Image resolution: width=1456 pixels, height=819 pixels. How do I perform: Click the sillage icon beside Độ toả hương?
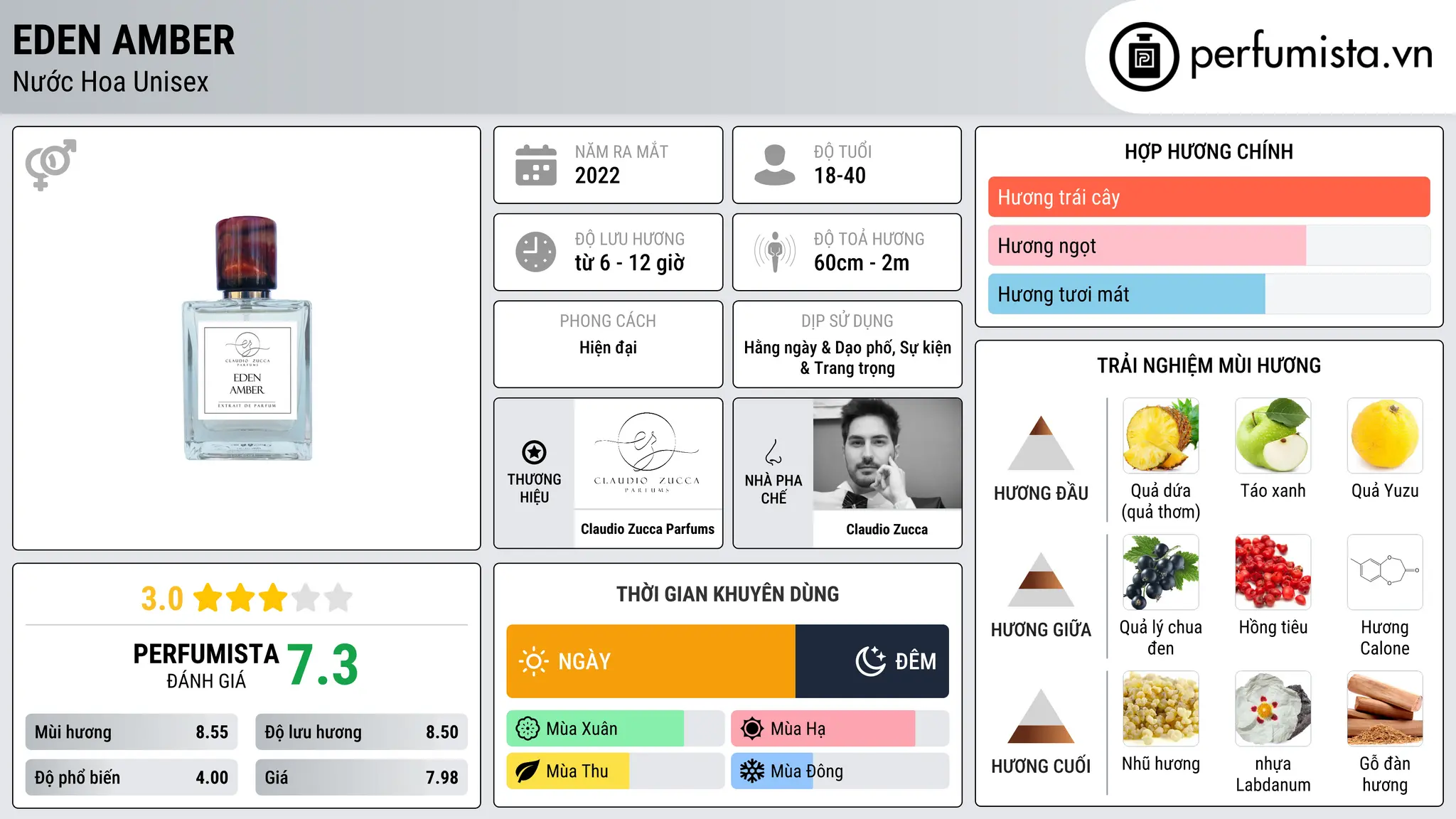tap(775, 252)
